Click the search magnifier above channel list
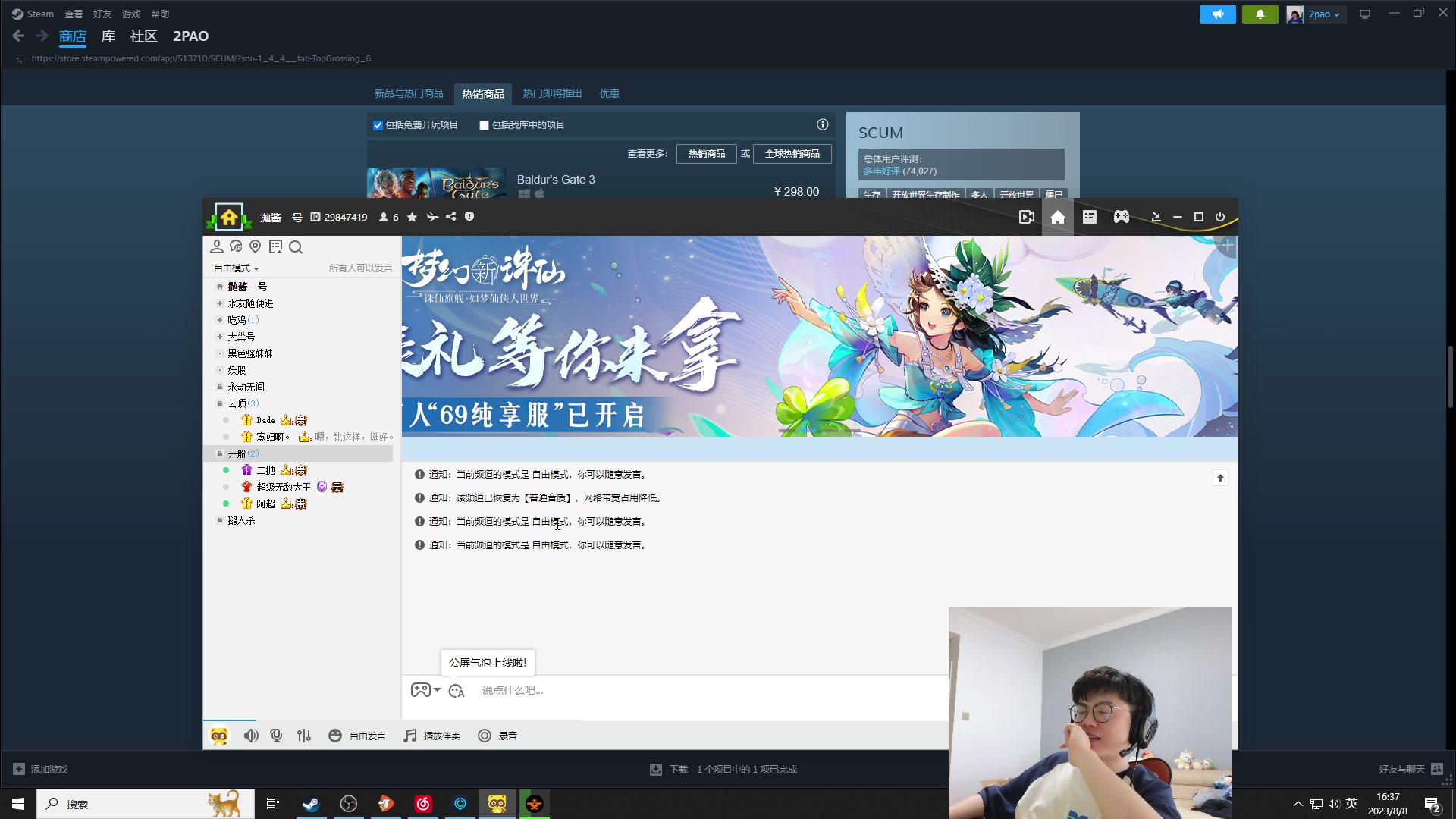The image size is (1456, 819). coord(296,246)
